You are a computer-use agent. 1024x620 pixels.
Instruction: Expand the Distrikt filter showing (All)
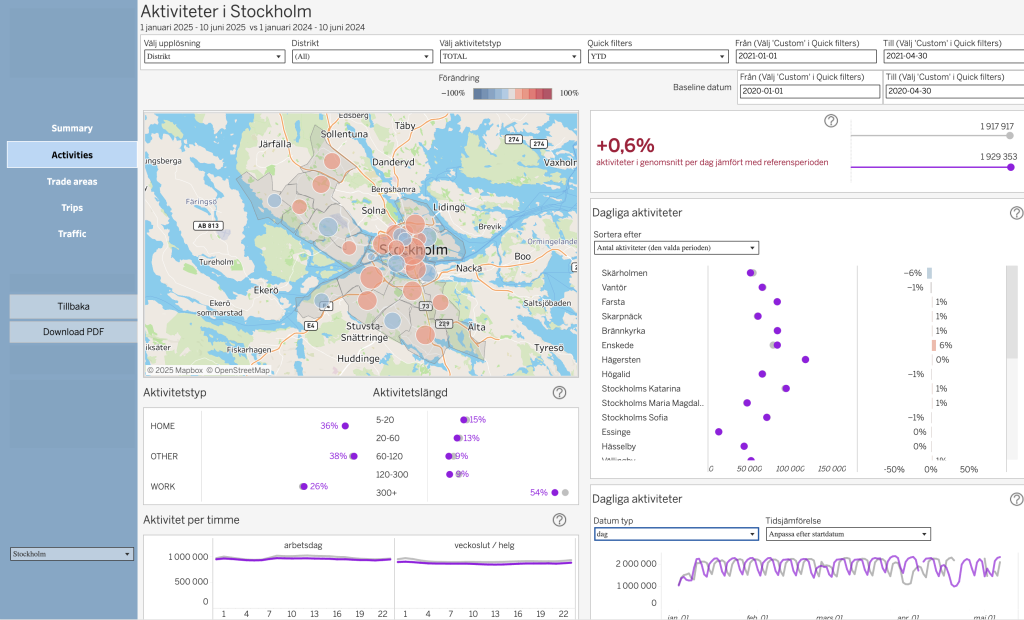point(362,57)
